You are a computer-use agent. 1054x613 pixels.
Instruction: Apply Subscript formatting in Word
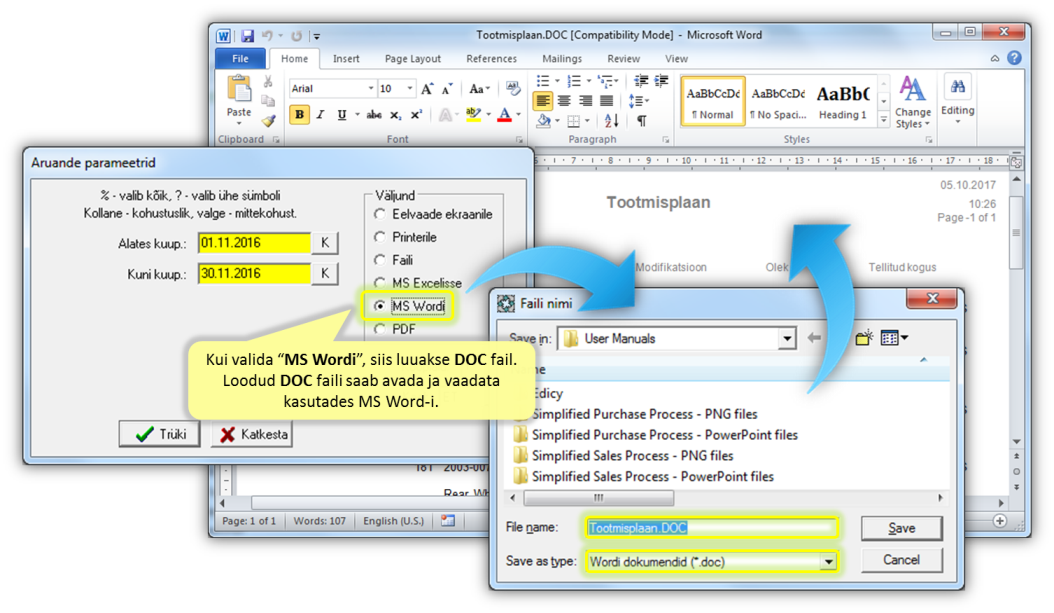pos(395,115)
